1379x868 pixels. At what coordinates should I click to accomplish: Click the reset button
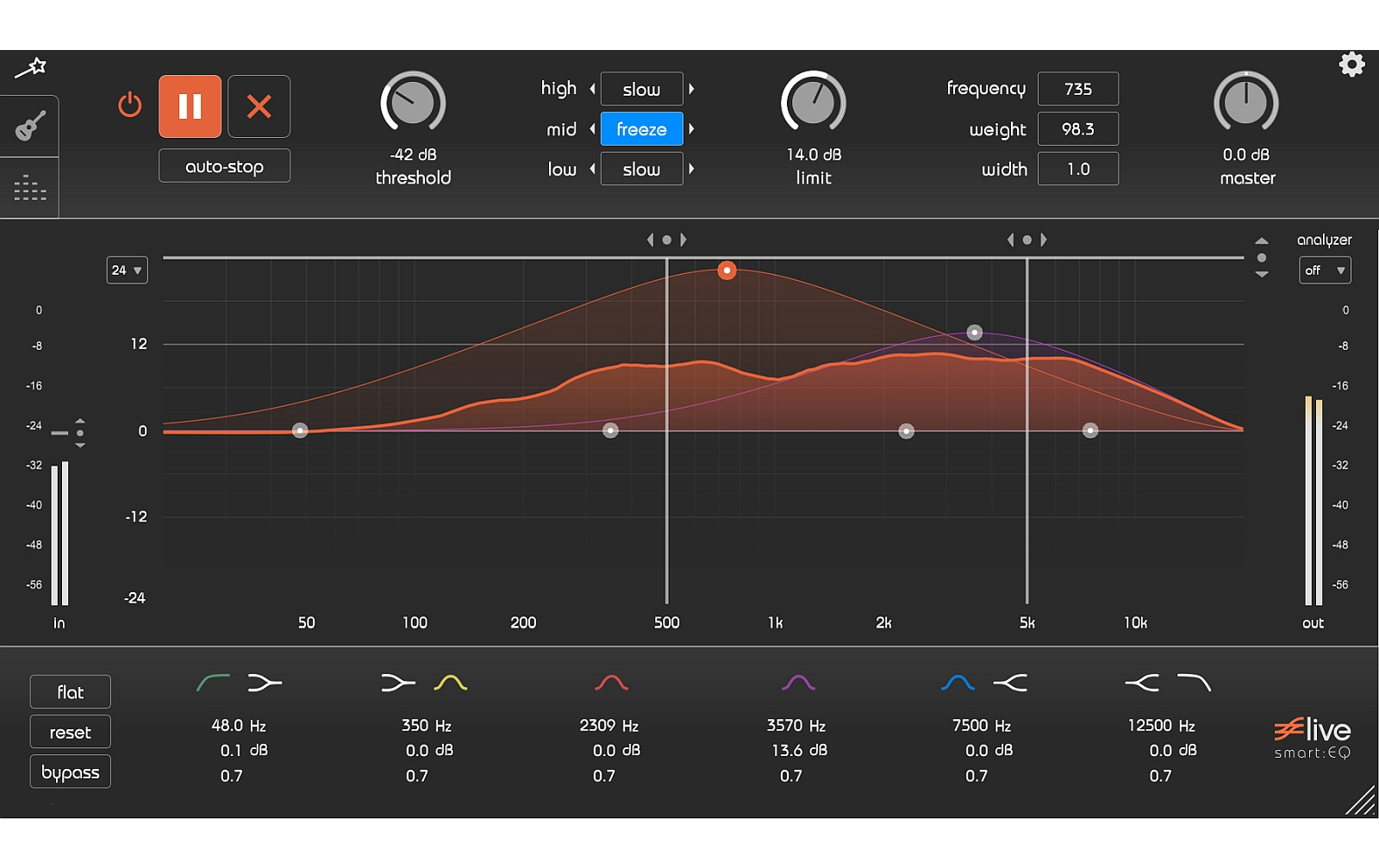(71, 732)
